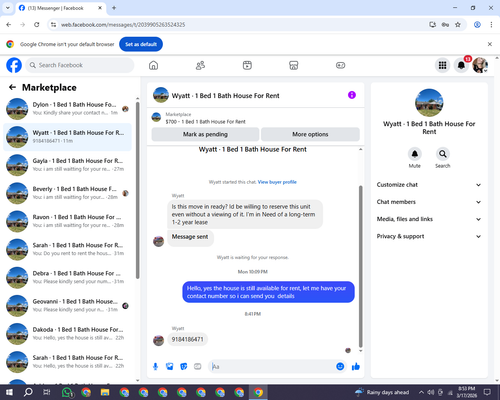Show hidden system tray icons
Screen dimensions: 500x400
click(421, 392)
